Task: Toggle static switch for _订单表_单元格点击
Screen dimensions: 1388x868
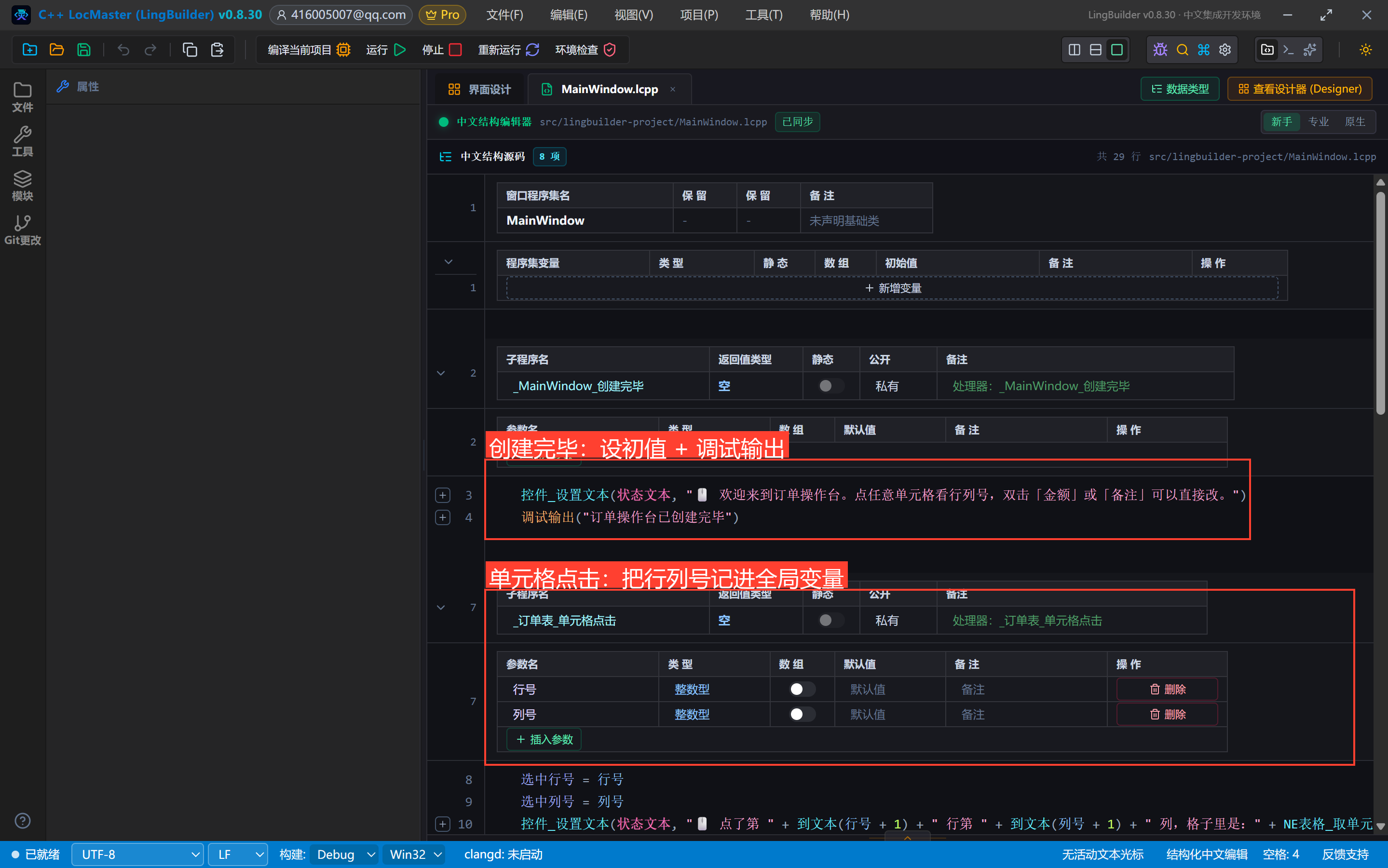Action: coord(830,620)
